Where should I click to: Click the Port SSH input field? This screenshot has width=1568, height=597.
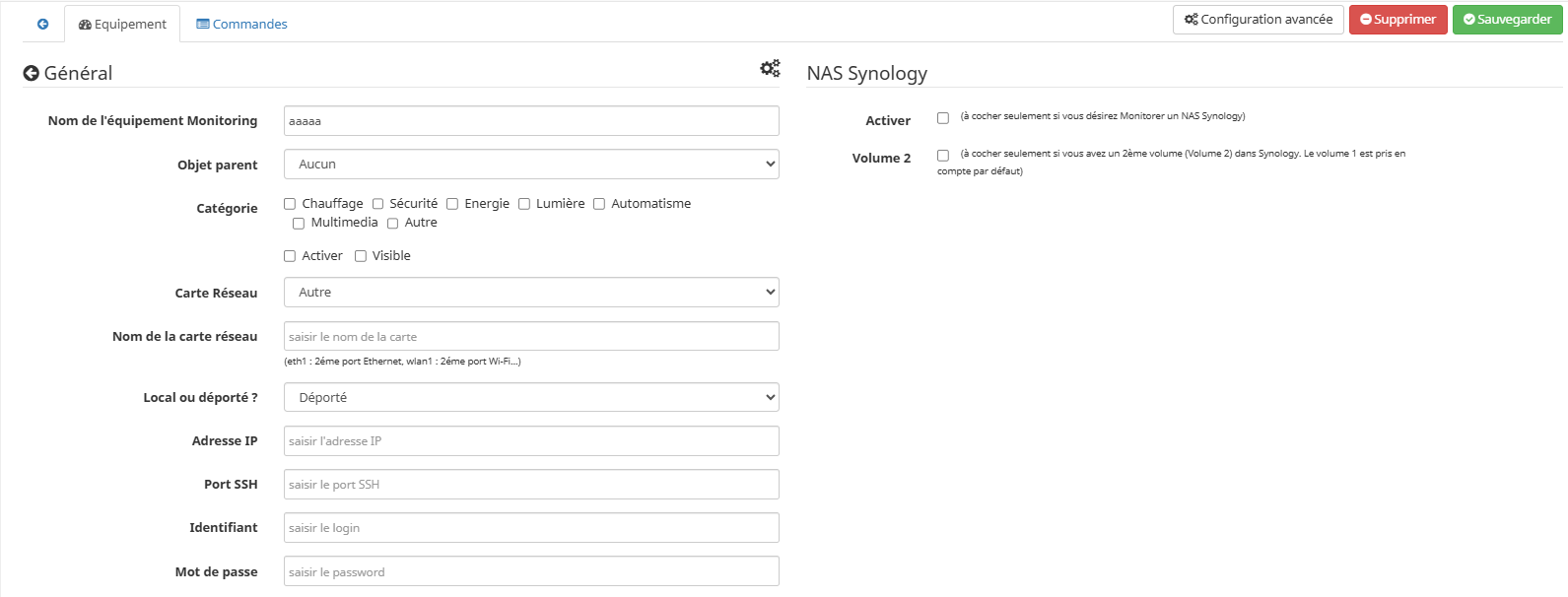tap(531, 484)
